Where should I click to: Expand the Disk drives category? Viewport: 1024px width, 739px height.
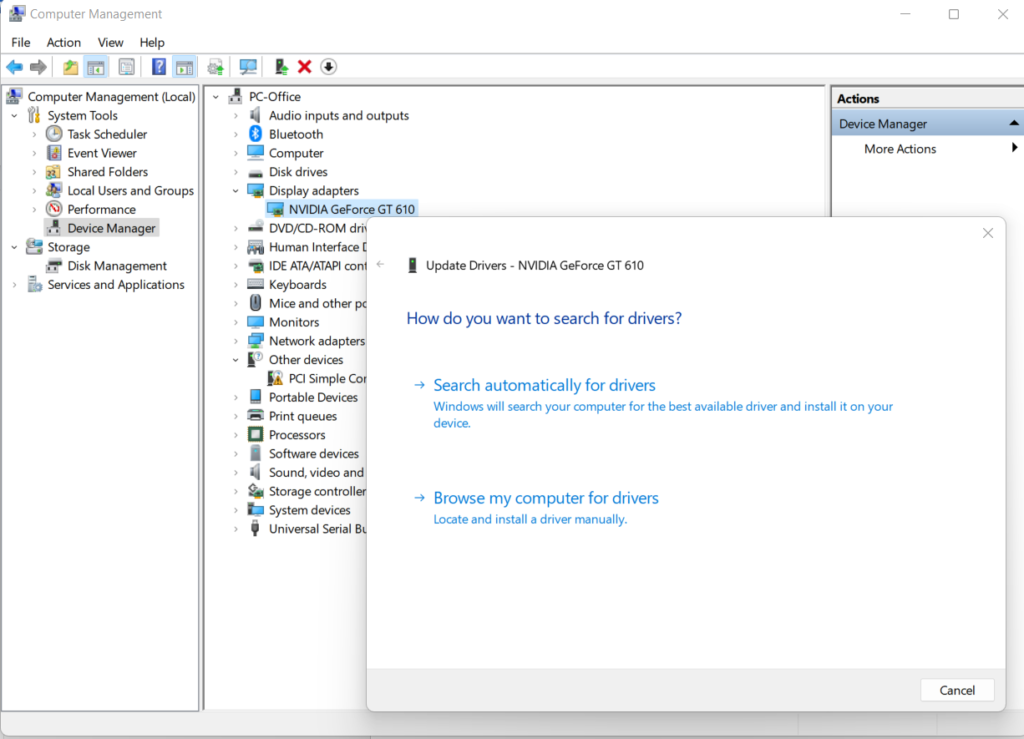click(236, 172)
